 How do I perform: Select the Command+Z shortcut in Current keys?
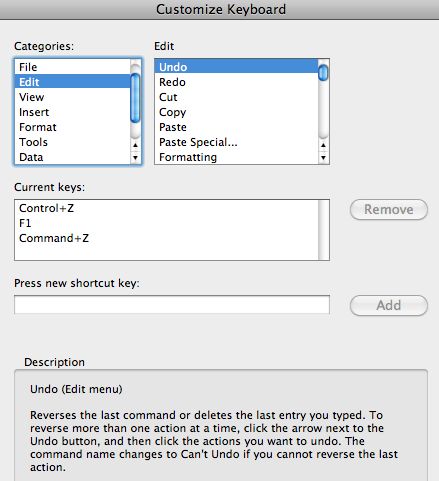point(166,238)
